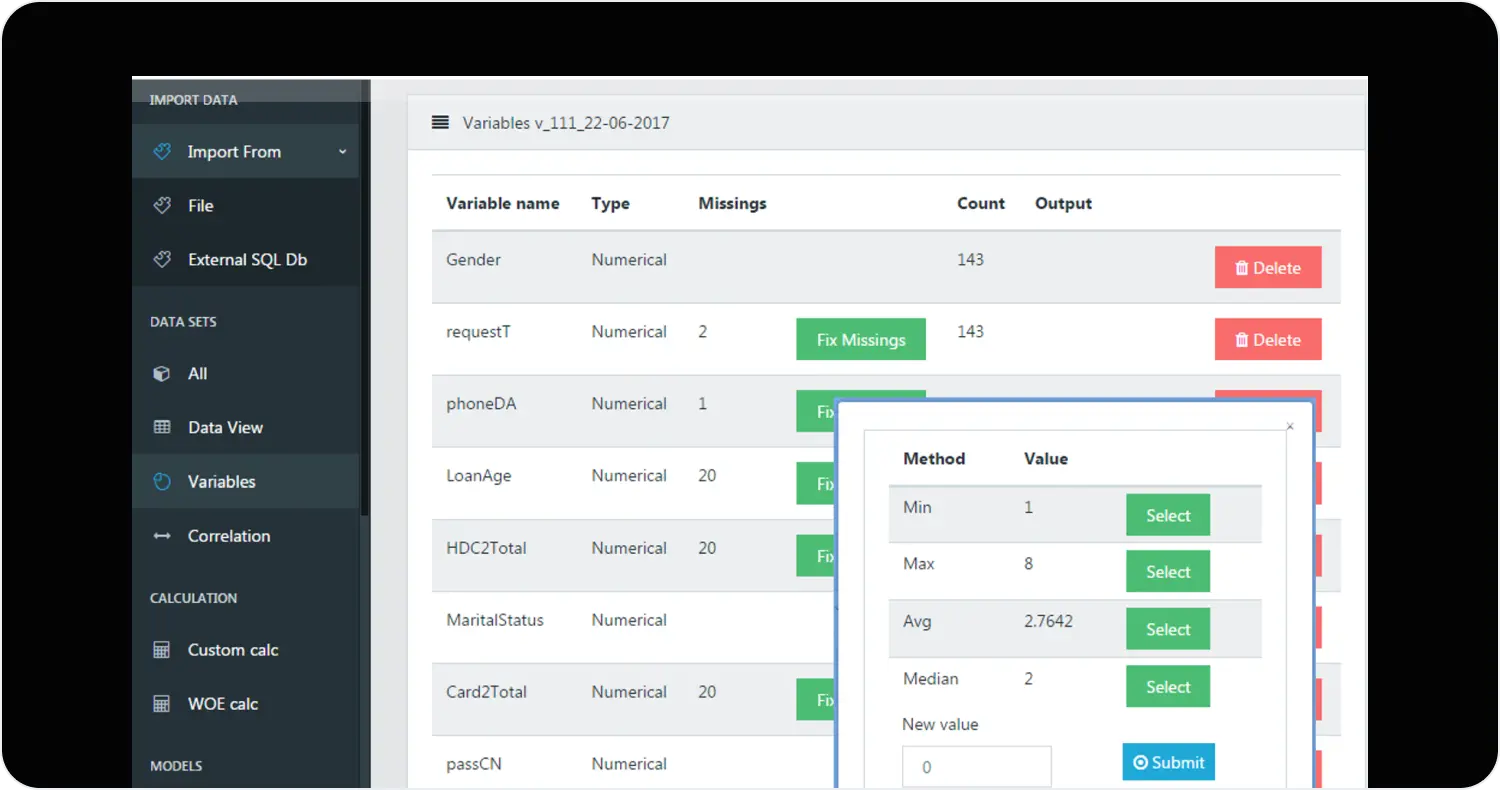Delete the Gender variable

[1268, 267]
